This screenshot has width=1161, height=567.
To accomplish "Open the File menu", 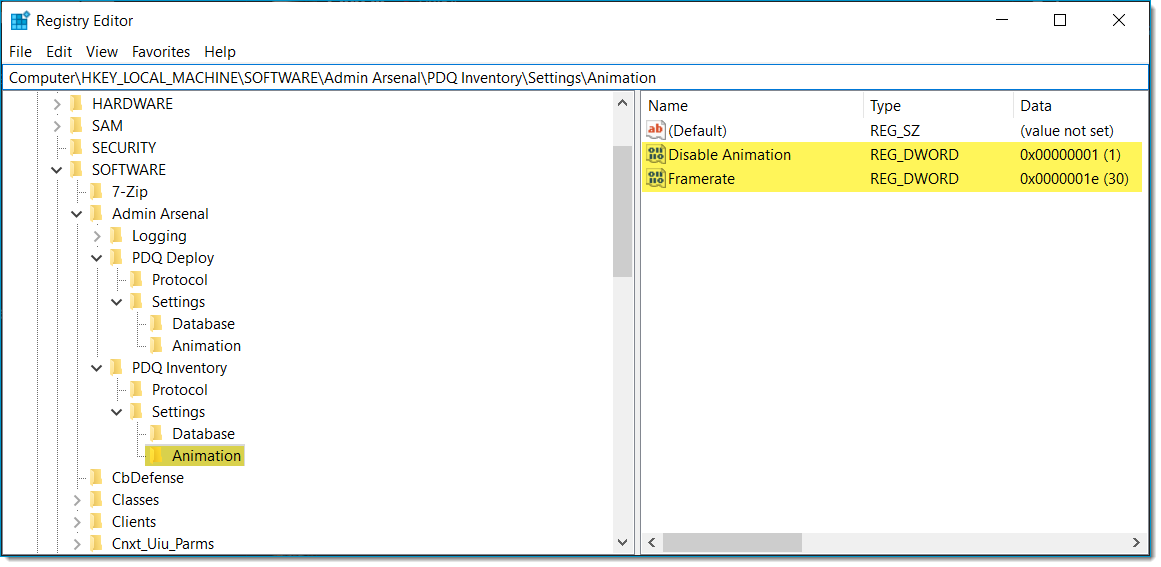I will [21, 52].
